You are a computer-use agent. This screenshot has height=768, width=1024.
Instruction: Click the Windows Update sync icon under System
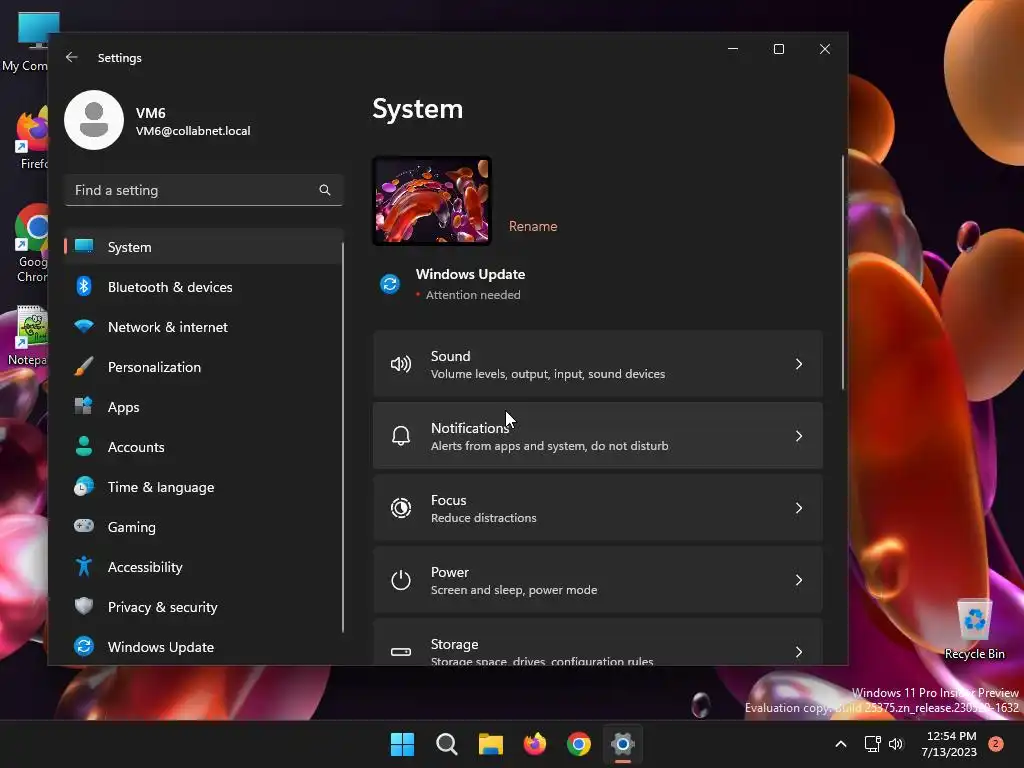tap(390, 284)
